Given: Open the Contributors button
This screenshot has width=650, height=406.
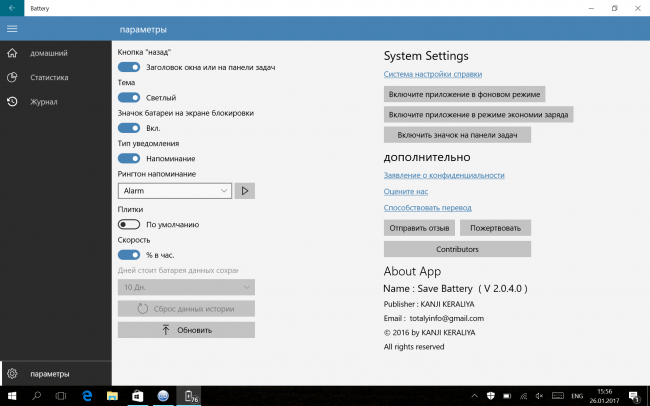Looking at the screenshot, I should click(457, 249).
